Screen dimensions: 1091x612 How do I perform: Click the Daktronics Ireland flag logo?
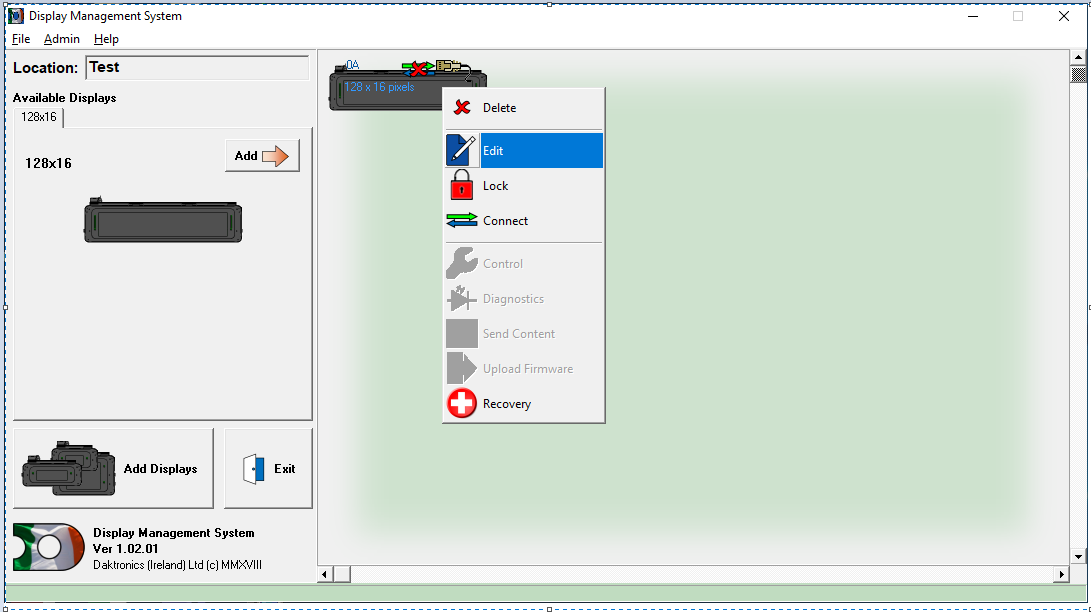(48, 547)
